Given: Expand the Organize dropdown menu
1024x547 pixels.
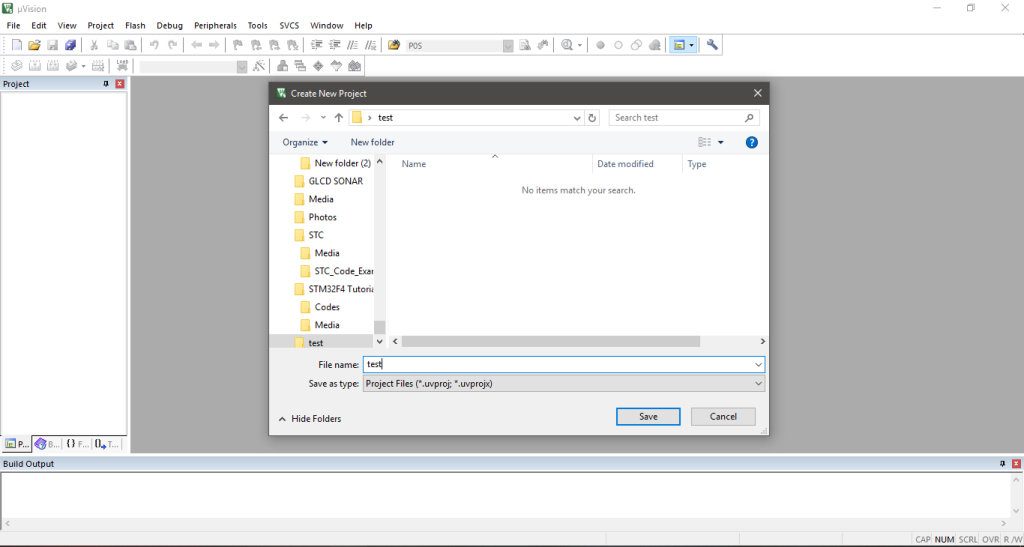Looking at the screenshot, I should point(305,142).
